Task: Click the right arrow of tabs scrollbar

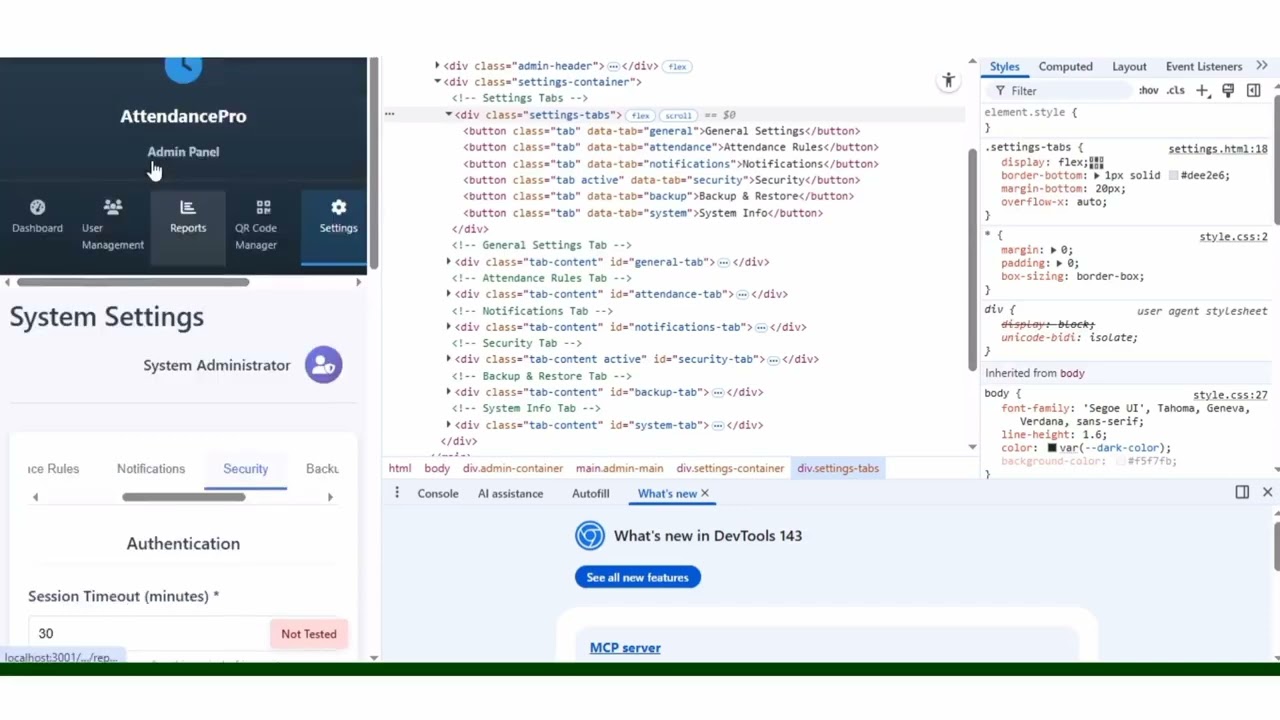Action: coord(330,497)
